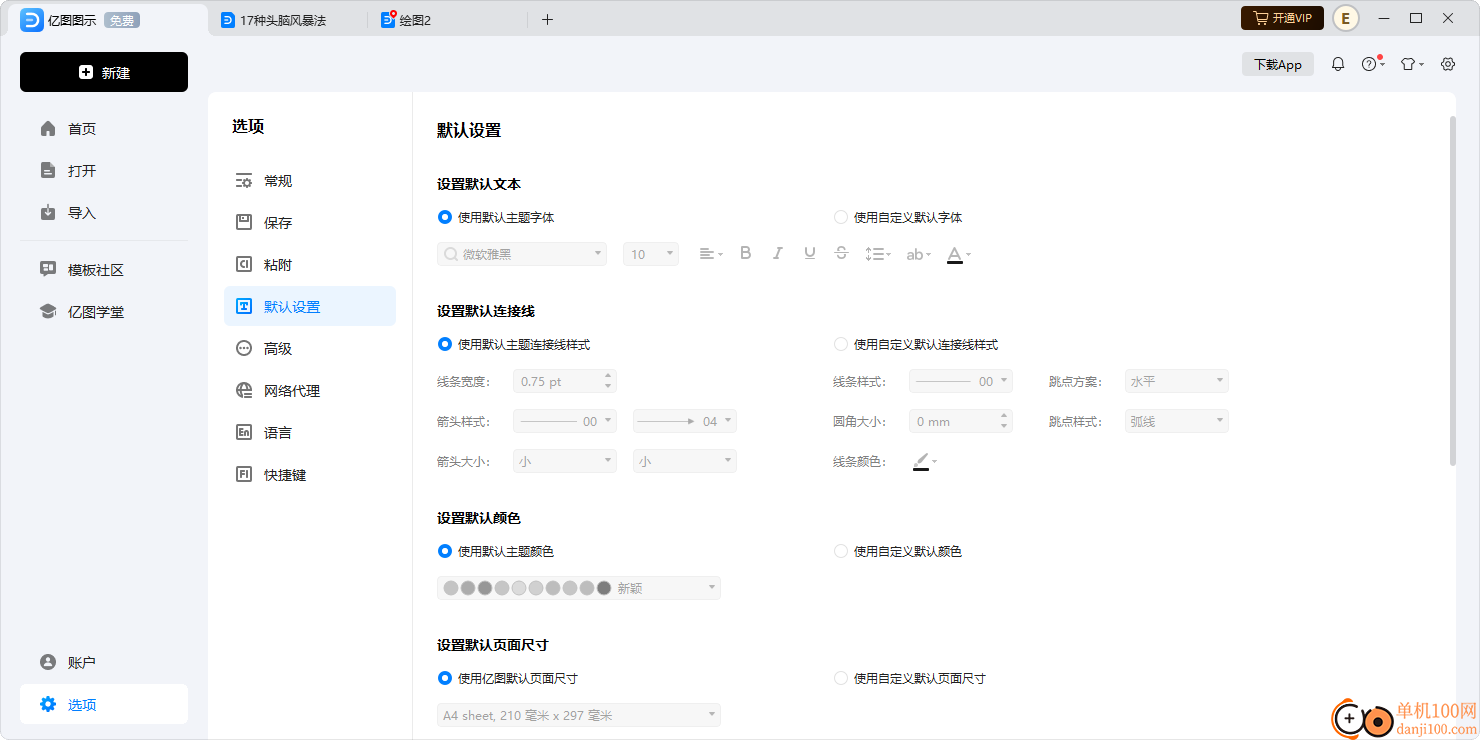Select 使用默认主题颜色 radio button
Screen dimensions: 1480x740
pos(445,551)
